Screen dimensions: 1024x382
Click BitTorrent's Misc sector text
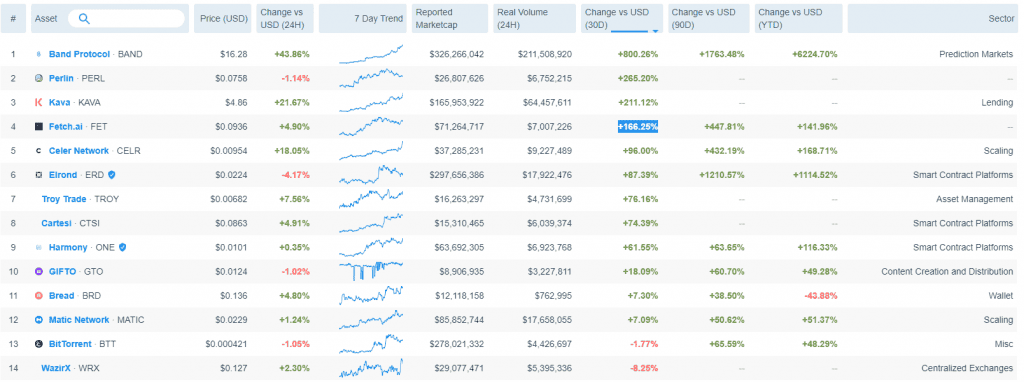(x=1004, y=344)
